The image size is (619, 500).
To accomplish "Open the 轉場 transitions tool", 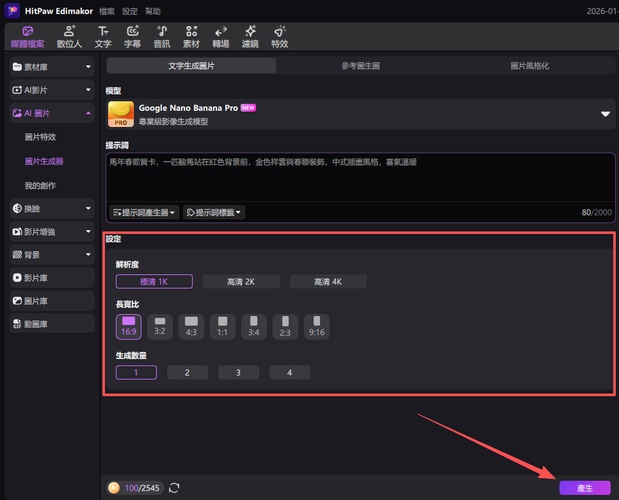I will click(x=221, y=37).
